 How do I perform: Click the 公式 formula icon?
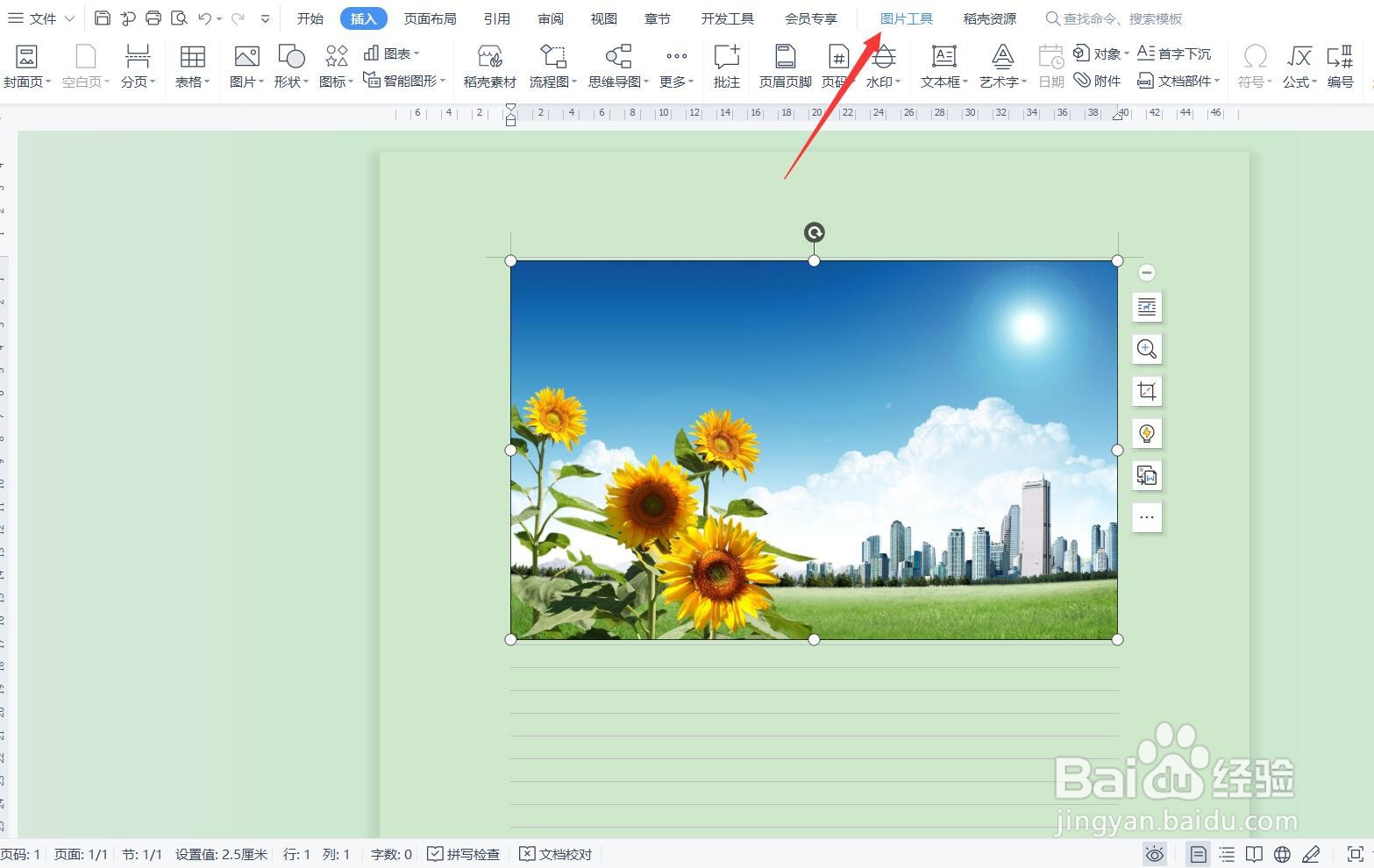coord(1299,67)
